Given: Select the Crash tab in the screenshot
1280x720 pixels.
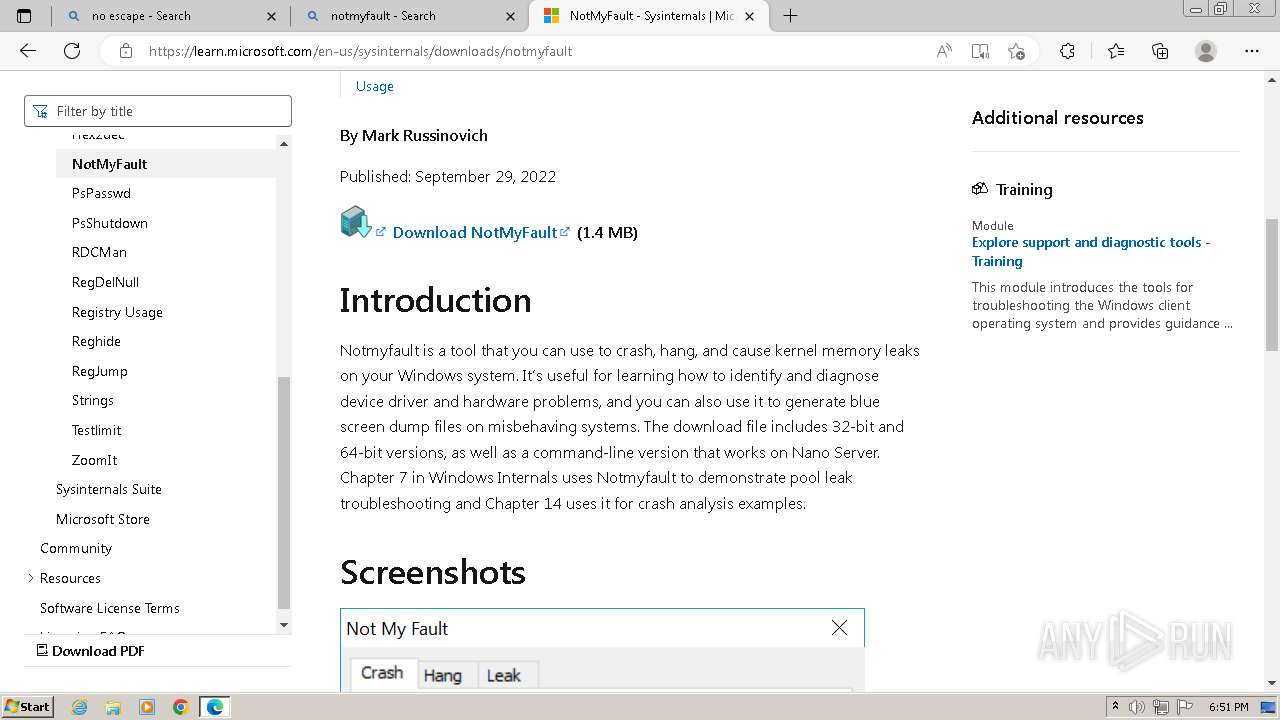Looking at the screenshot, I should [x=382, y=673].
